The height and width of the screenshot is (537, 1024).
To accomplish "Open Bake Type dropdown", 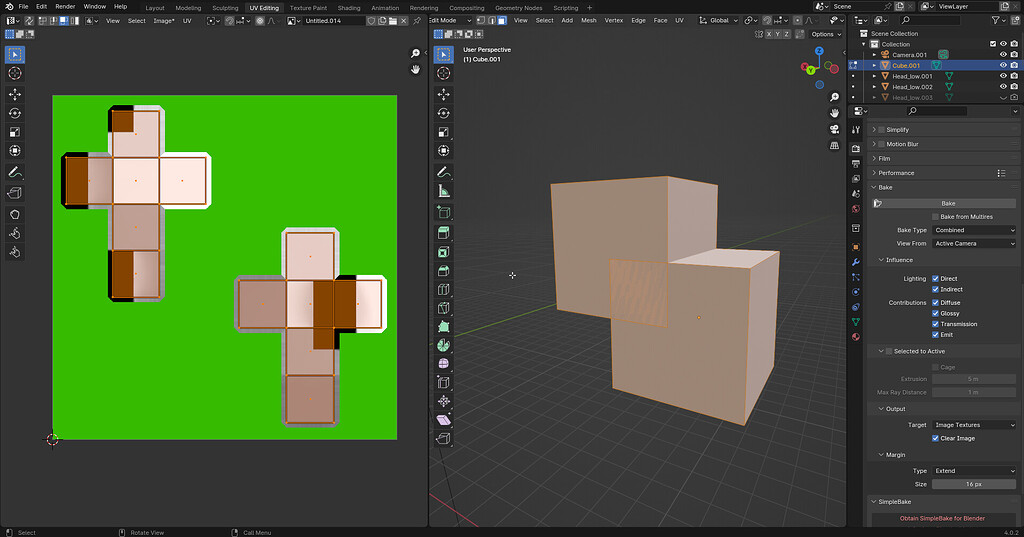I will [974, 230].
